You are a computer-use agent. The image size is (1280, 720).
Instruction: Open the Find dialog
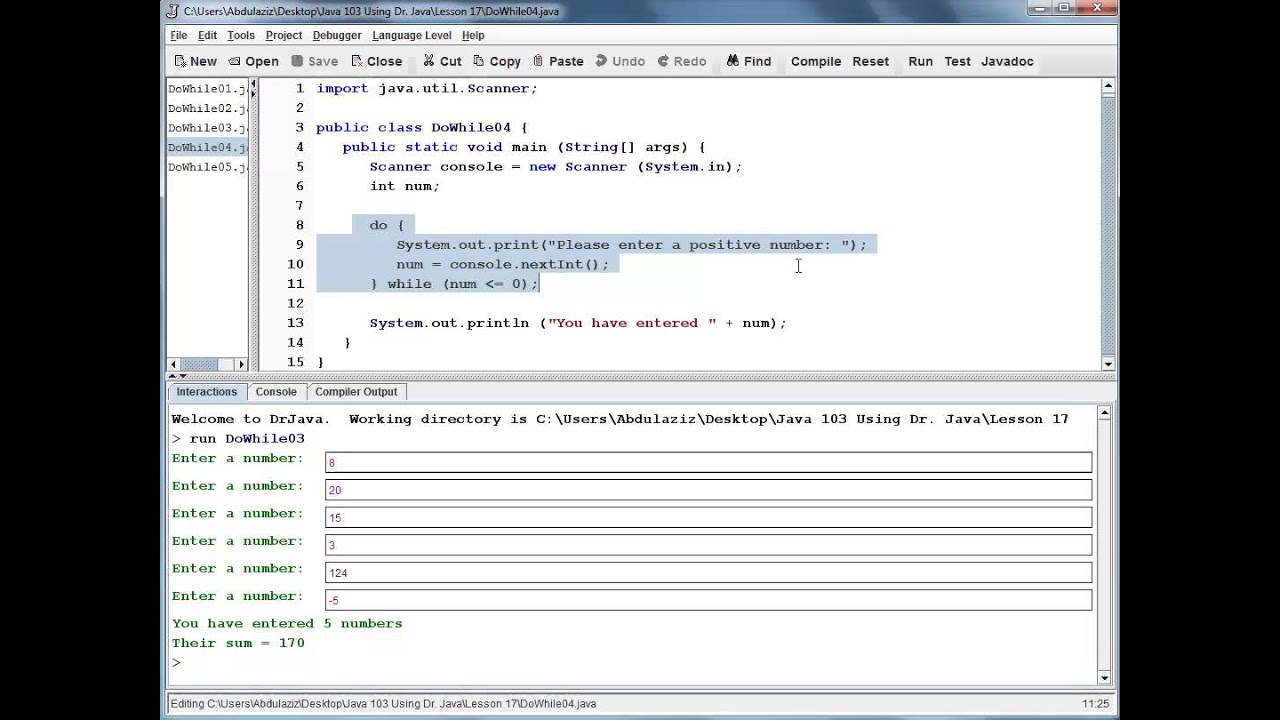(749, 61)
